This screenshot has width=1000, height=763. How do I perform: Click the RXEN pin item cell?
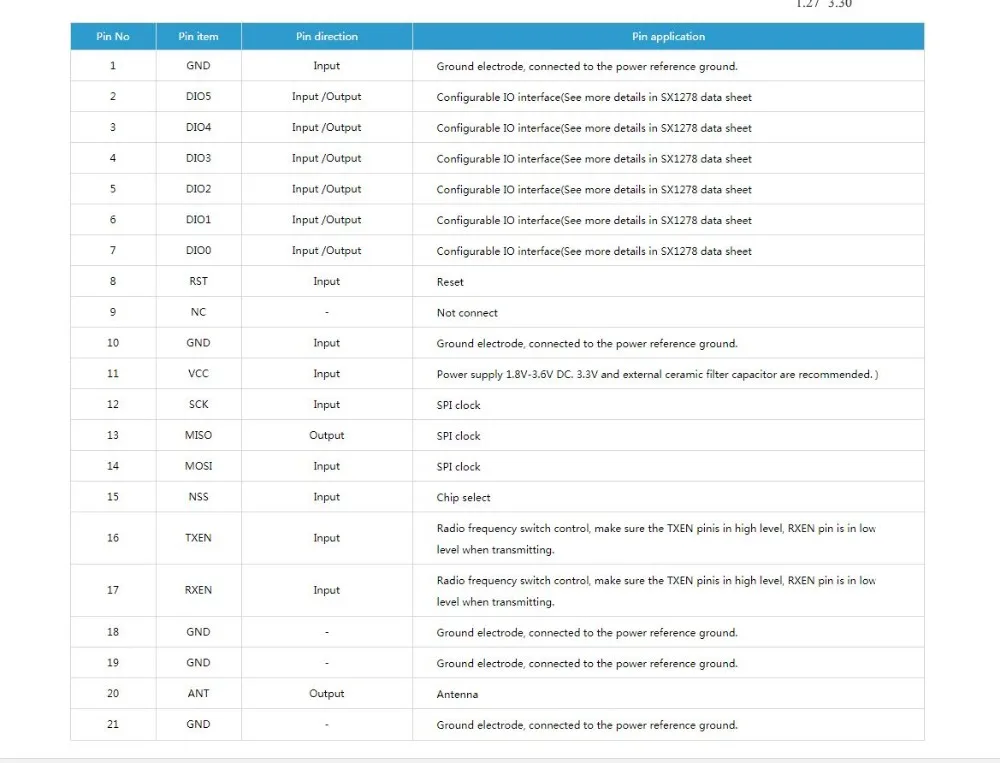pyautogui.click(x=198, y=590)
